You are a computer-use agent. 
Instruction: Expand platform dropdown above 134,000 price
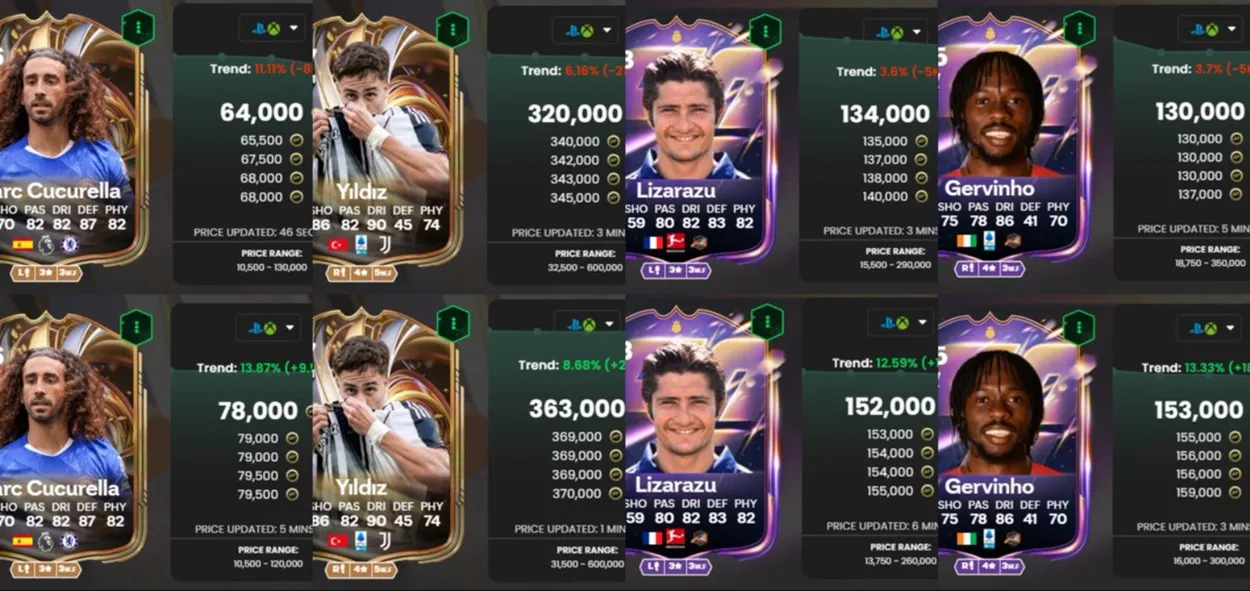[x=898, y=32]
